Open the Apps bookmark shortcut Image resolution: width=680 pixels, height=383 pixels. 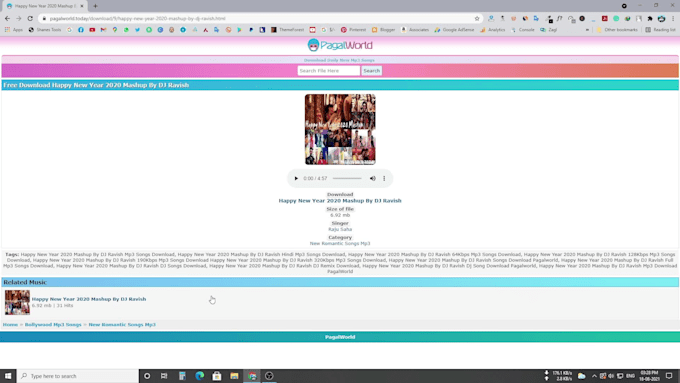tap(14, 30)
